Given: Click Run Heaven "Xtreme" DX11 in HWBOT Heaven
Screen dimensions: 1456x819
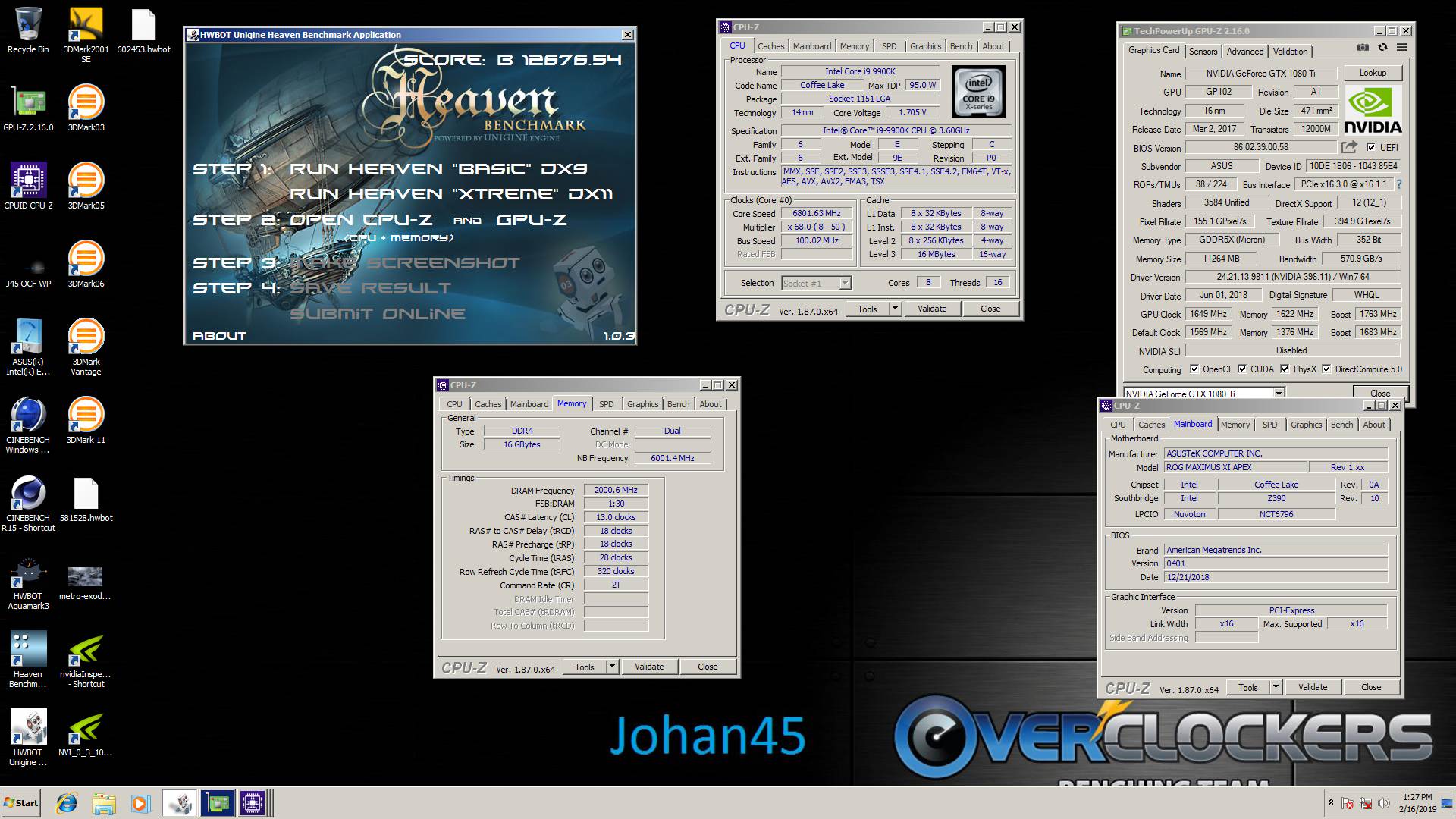Looking at the screenshot, I should 451,194.
